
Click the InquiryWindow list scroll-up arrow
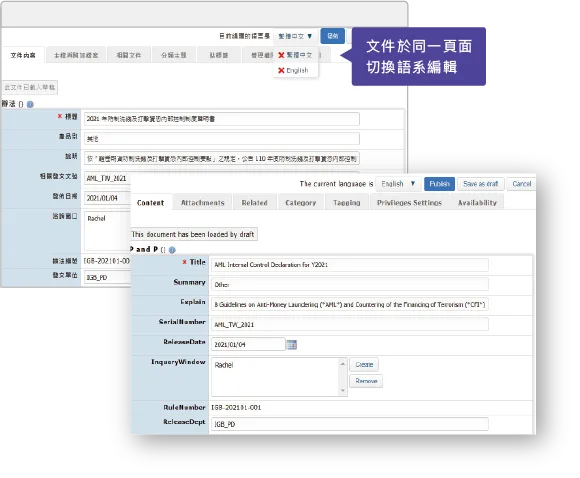(343, 364)
